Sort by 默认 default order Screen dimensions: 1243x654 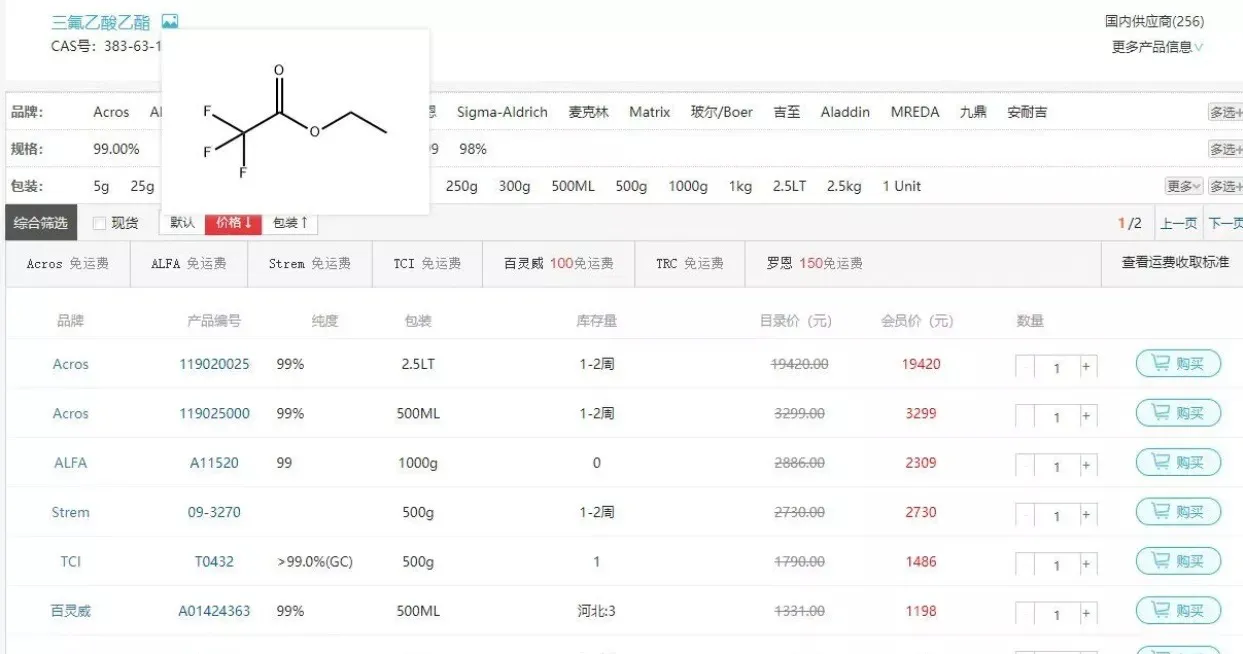182,223
